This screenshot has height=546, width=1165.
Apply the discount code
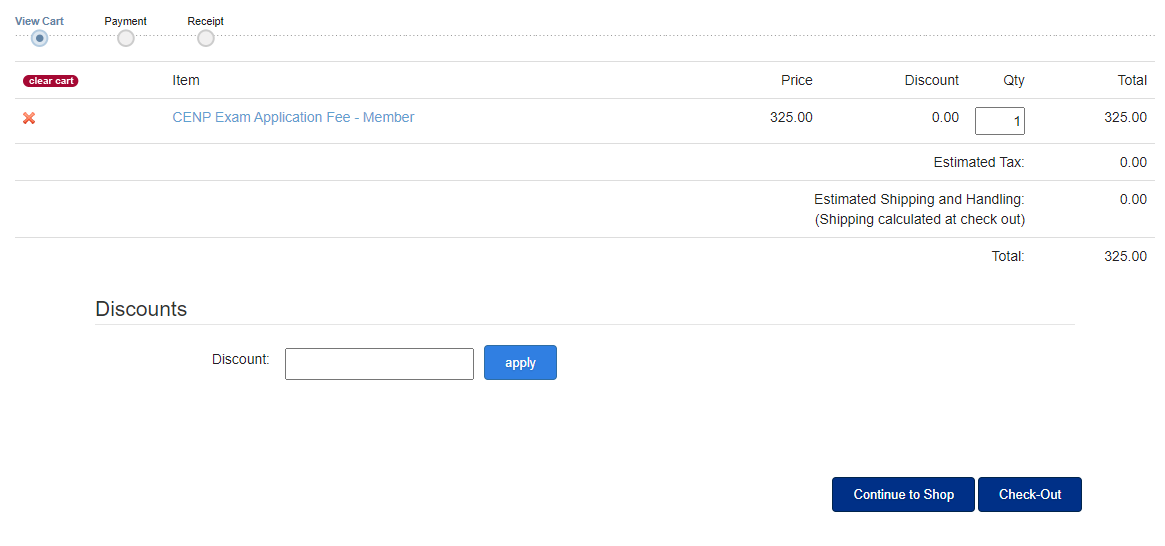(520, 363)
